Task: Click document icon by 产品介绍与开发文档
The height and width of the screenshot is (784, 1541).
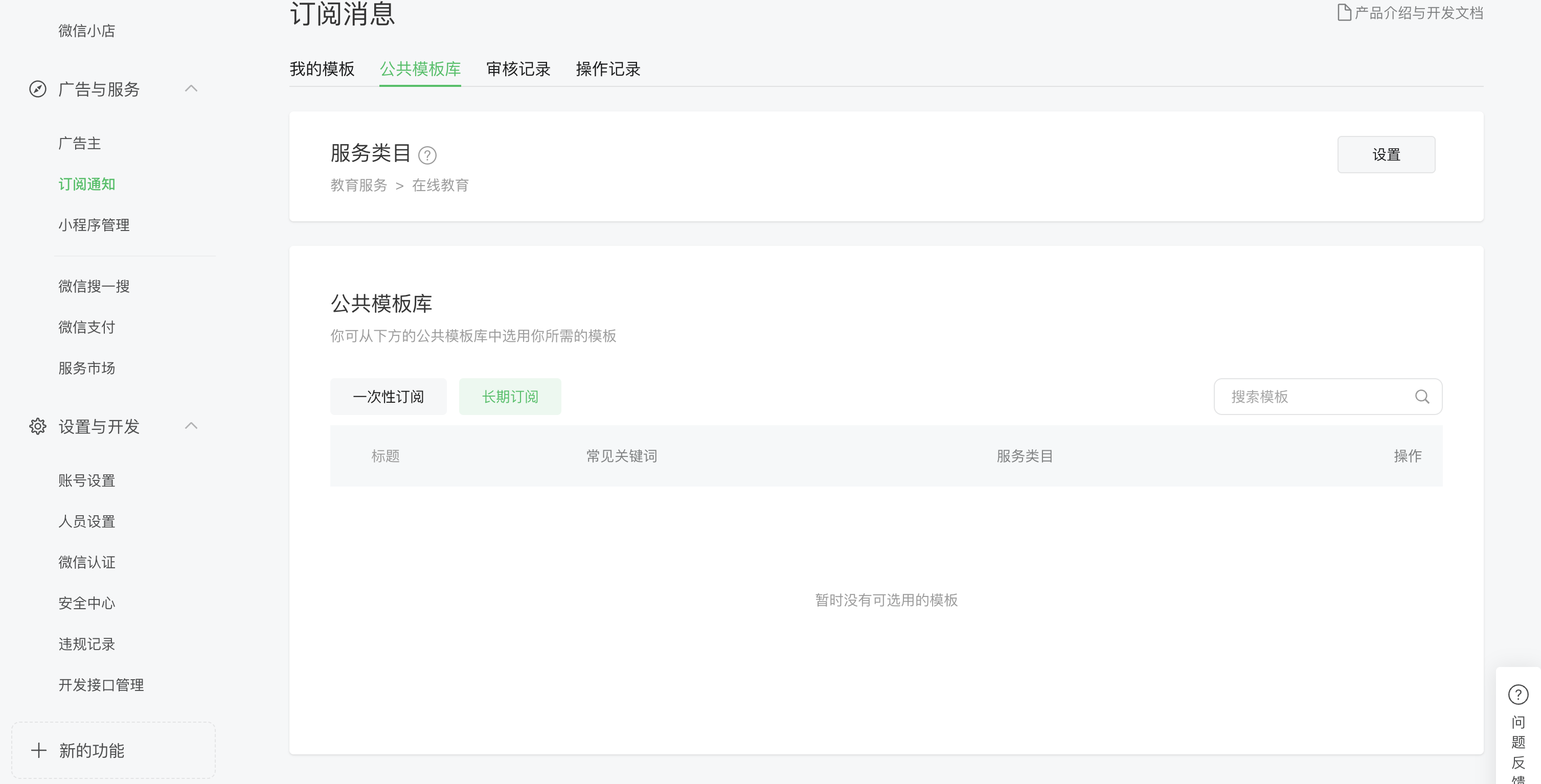Action: (x=1344, y=13)
